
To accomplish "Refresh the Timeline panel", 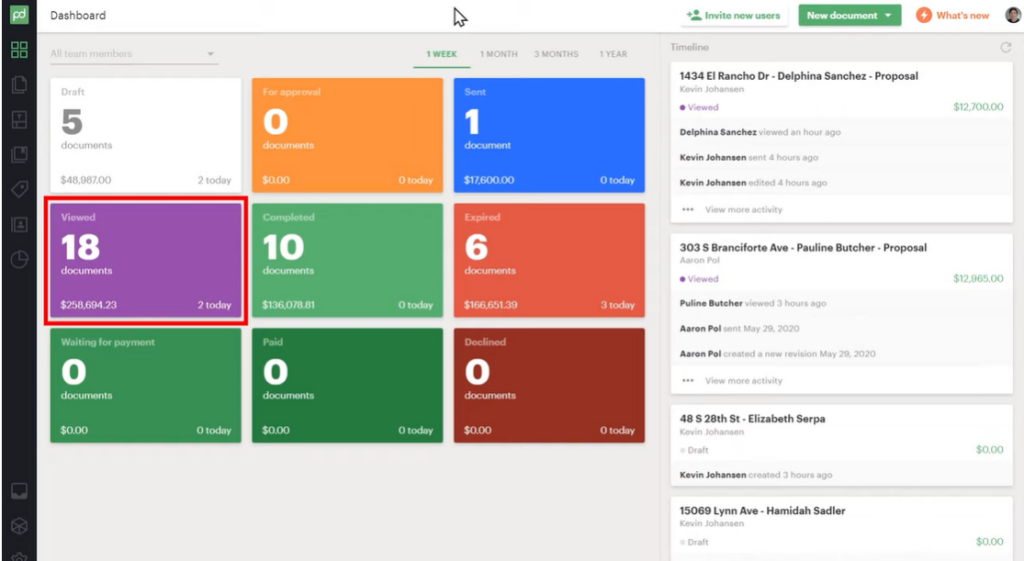I will coord(1006,47).
